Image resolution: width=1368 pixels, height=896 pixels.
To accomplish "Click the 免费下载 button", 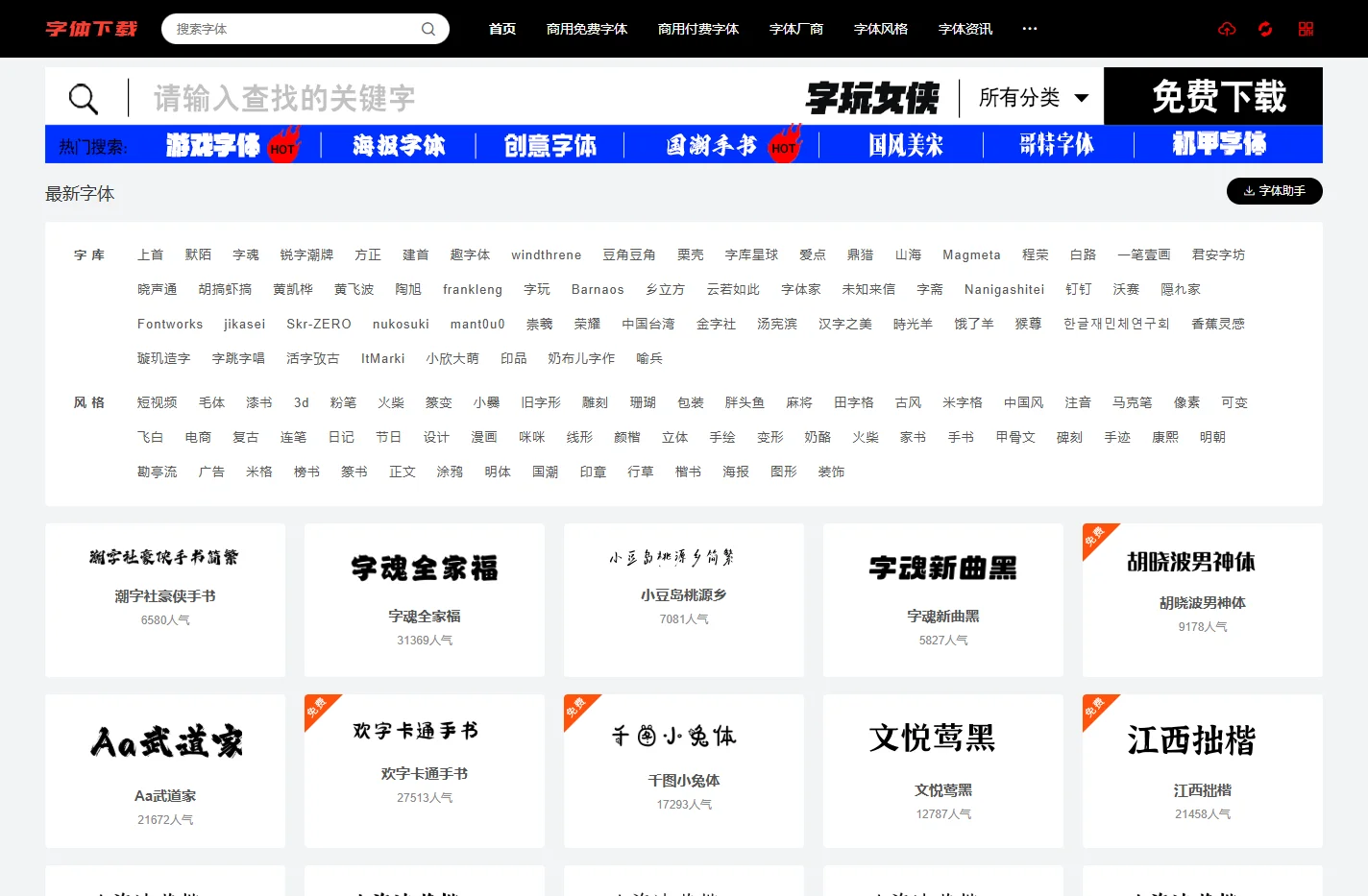I will click(1213, 96).
